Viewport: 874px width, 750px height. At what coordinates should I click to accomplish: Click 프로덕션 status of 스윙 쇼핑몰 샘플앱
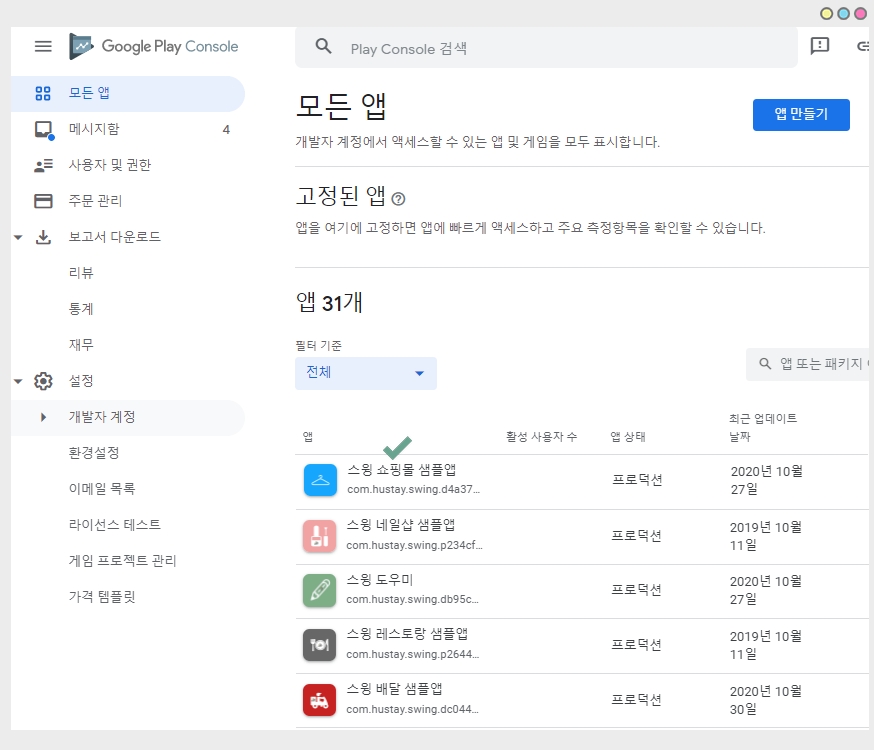(637, 480)
